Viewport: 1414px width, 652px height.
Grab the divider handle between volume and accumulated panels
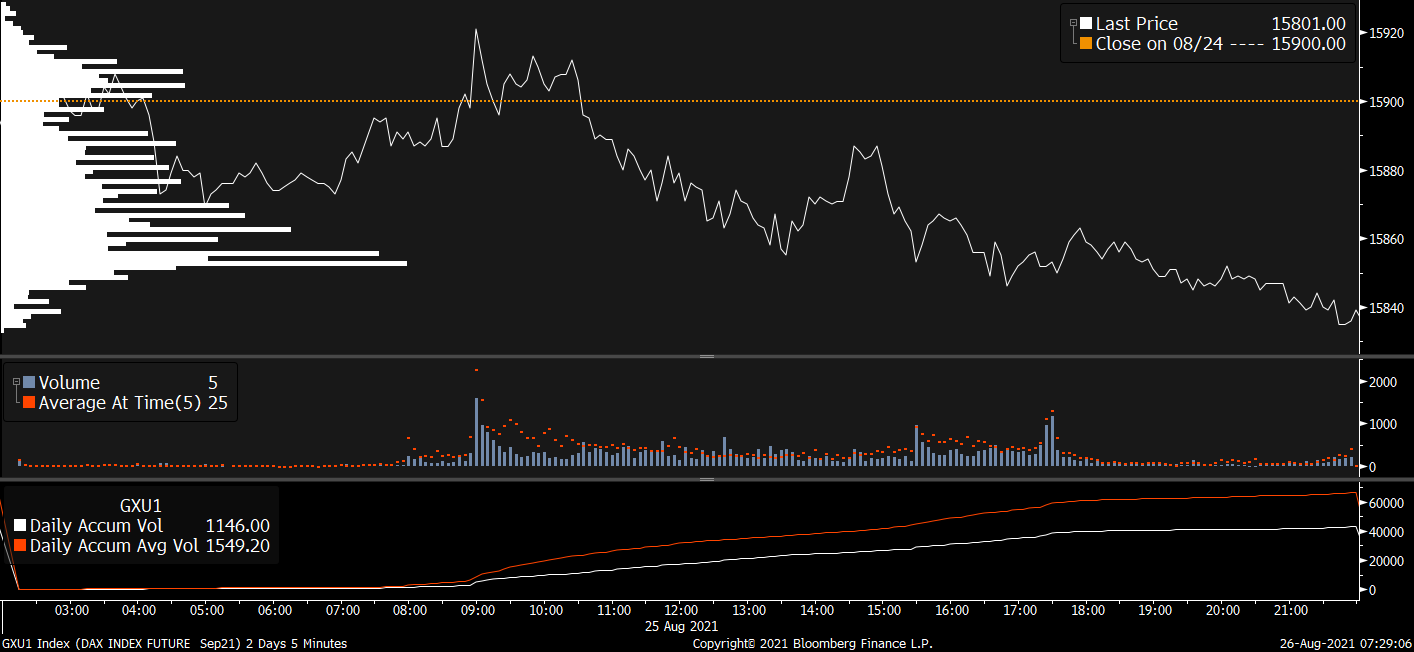point(707,479)
